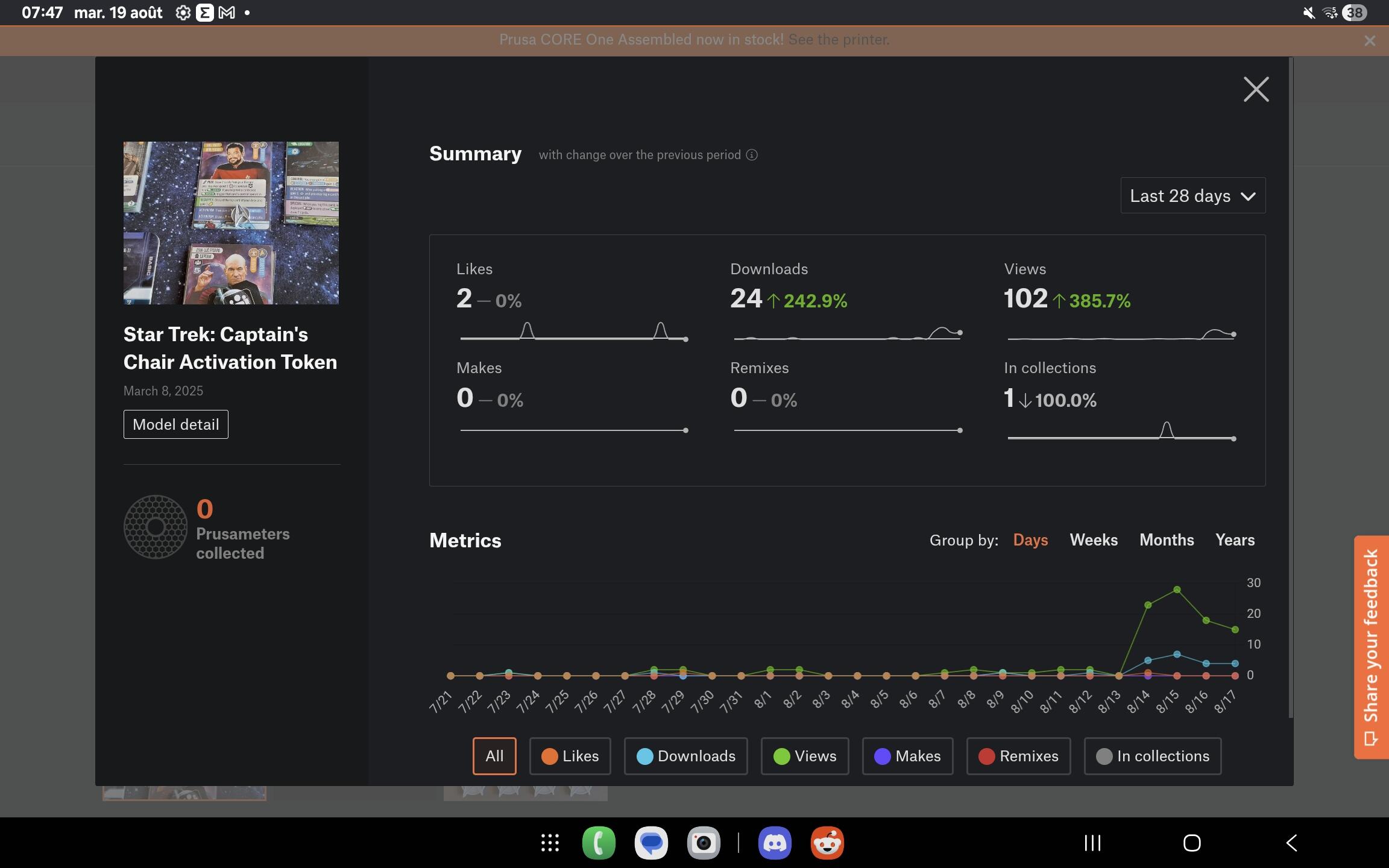Click the Share your feedback tab
This screenshot has height=868, width=1389.
click(1371, 647)
